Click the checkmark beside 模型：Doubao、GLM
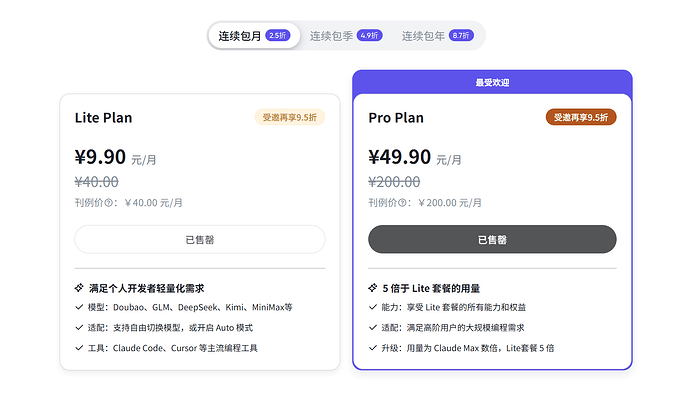 [79, 307]
